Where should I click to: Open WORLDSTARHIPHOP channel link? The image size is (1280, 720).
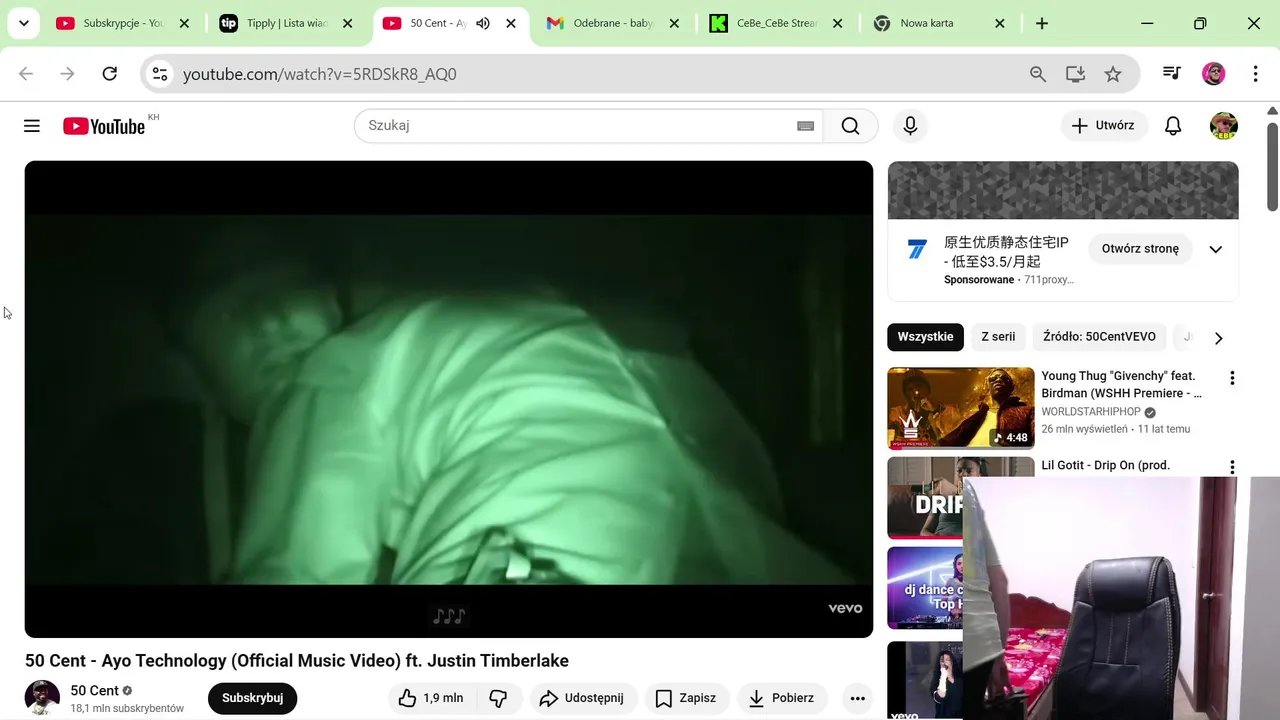click(x=1091, y=412)
